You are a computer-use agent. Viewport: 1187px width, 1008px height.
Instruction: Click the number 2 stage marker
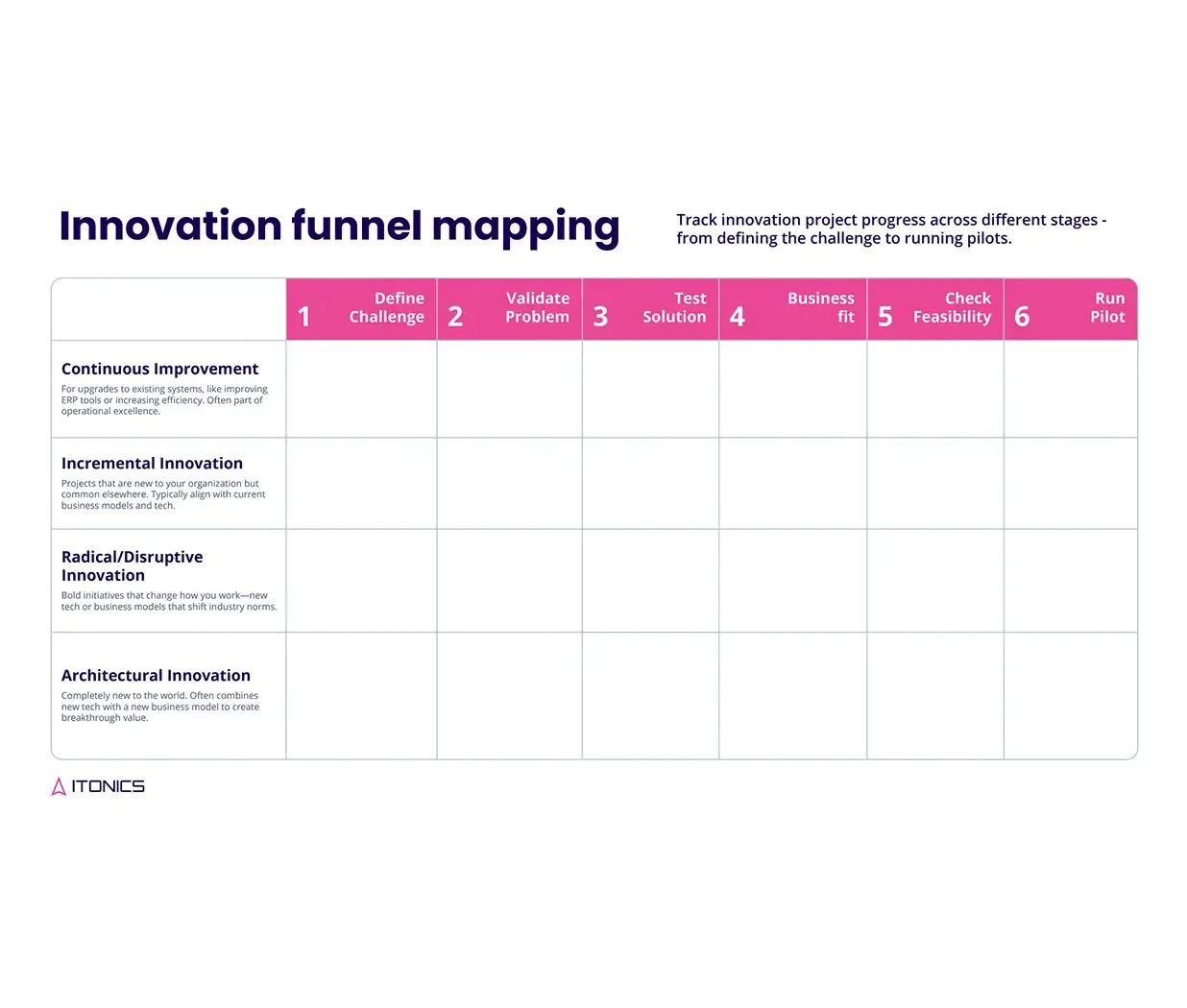click(455, 317)
